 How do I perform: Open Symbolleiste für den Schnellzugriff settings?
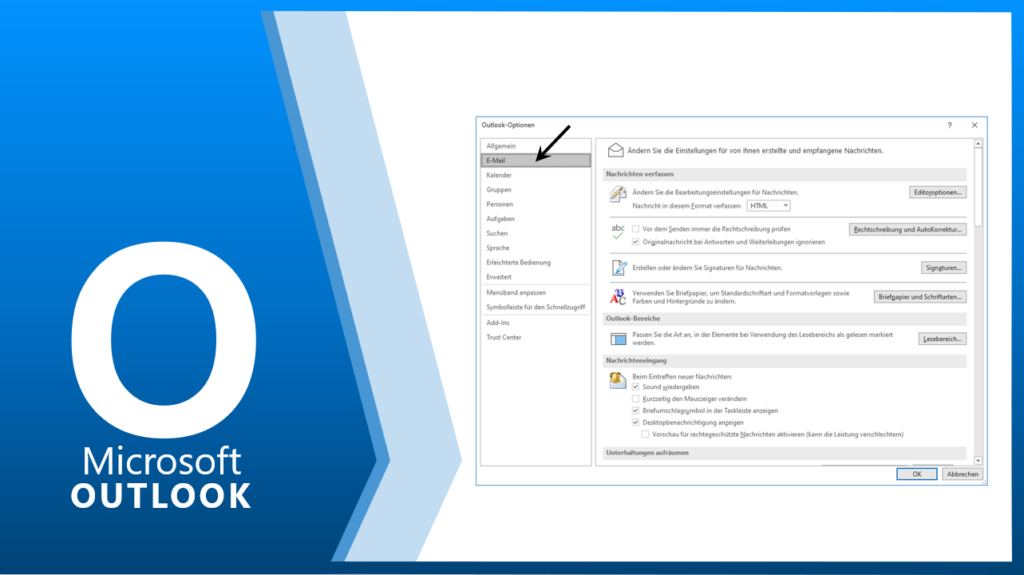coord(536,307)
